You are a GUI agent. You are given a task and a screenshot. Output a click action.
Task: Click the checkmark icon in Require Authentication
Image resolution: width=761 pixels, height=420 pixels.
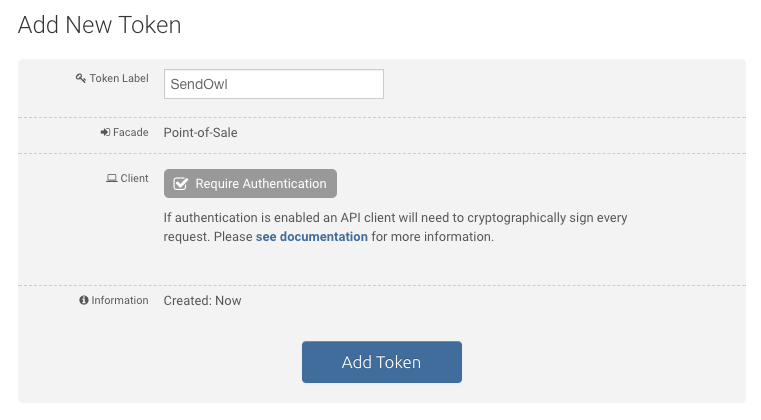click(x=181, y=184)
